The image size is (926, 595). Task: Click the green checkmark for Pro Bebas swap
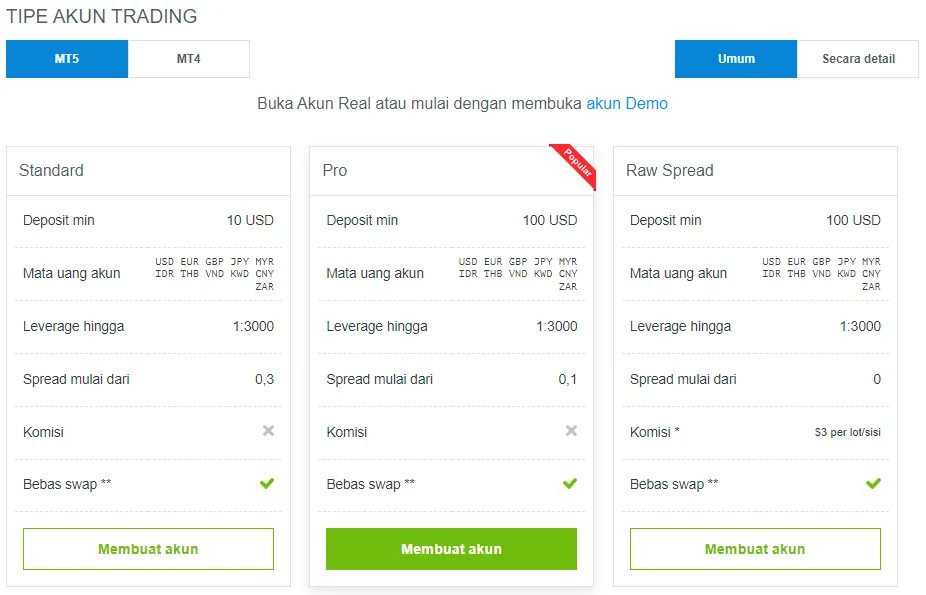pos(570,483)
